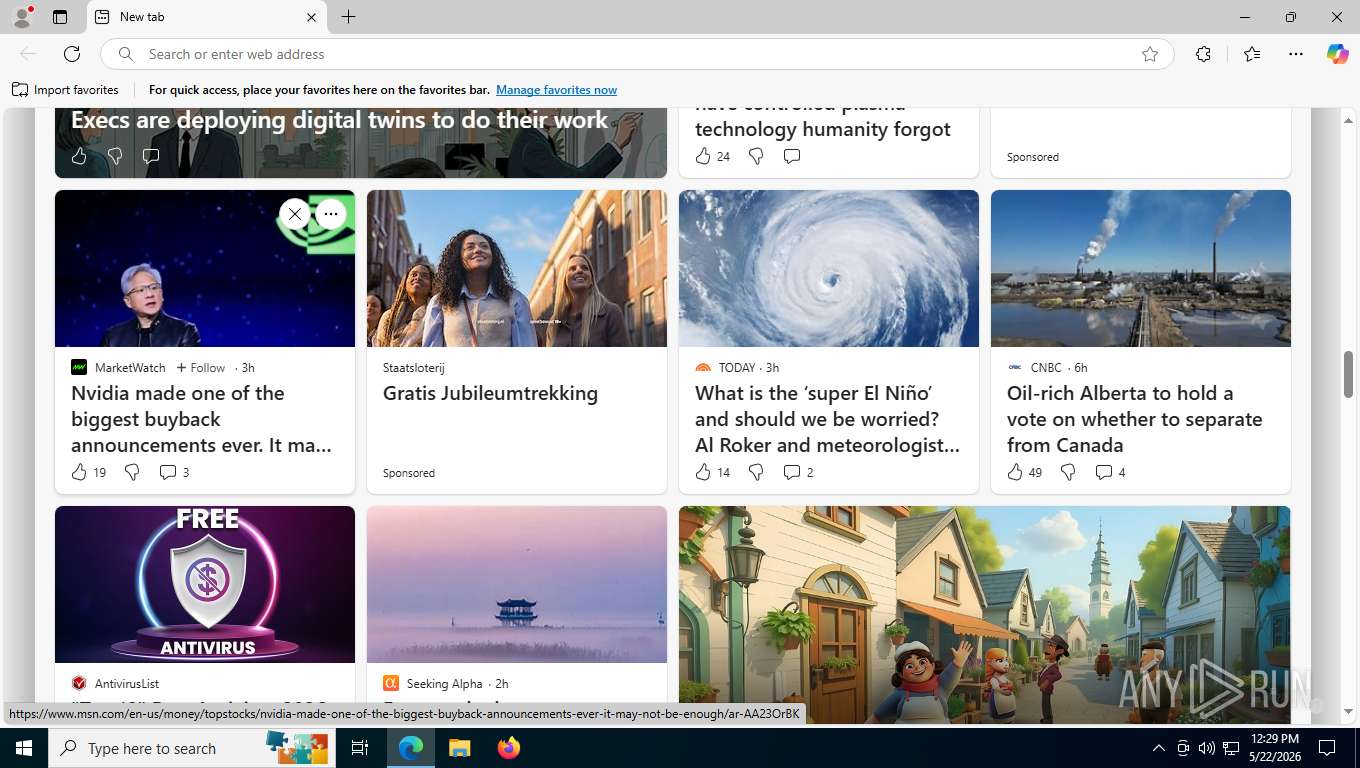
Task: Open the Copilot icon
Action: pyautogui.click(x=1338, y=54)
